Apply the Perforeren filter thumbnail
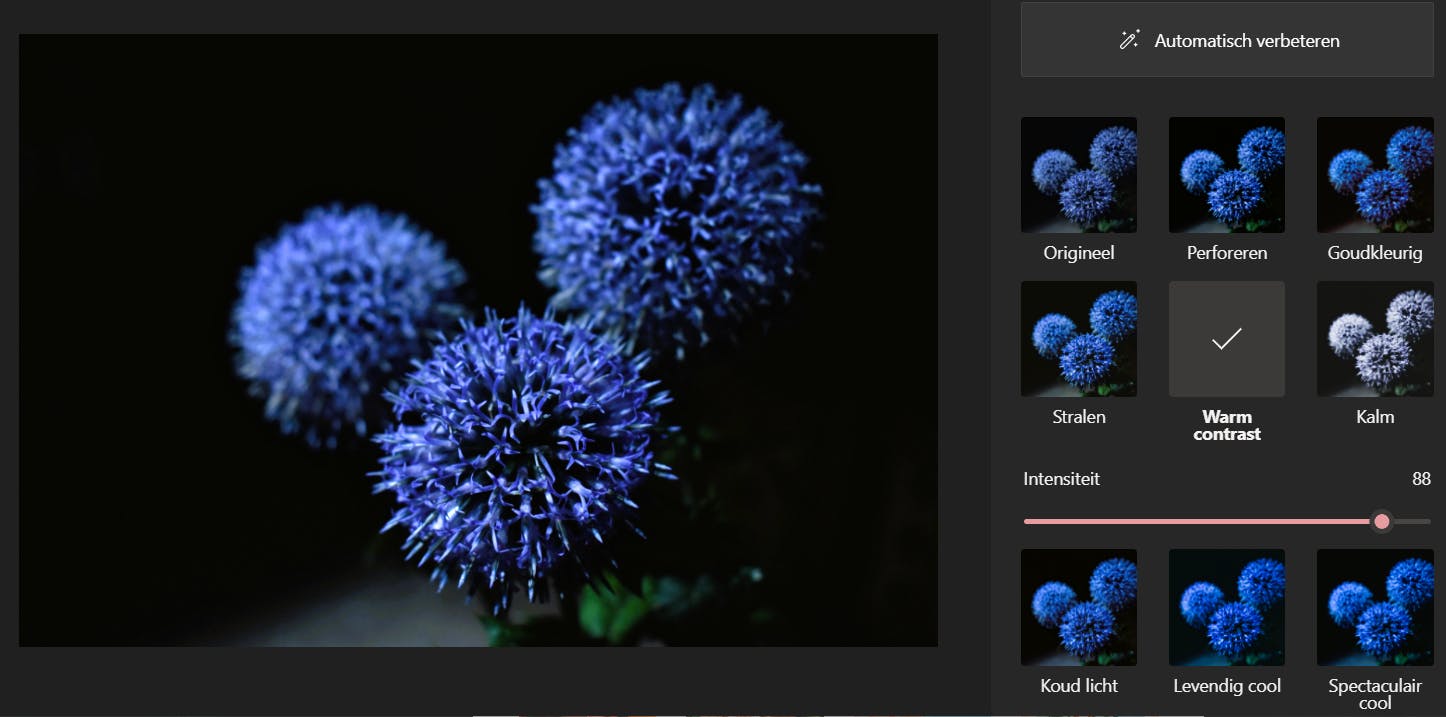 pyautogui.click(x=1227, y=175)
